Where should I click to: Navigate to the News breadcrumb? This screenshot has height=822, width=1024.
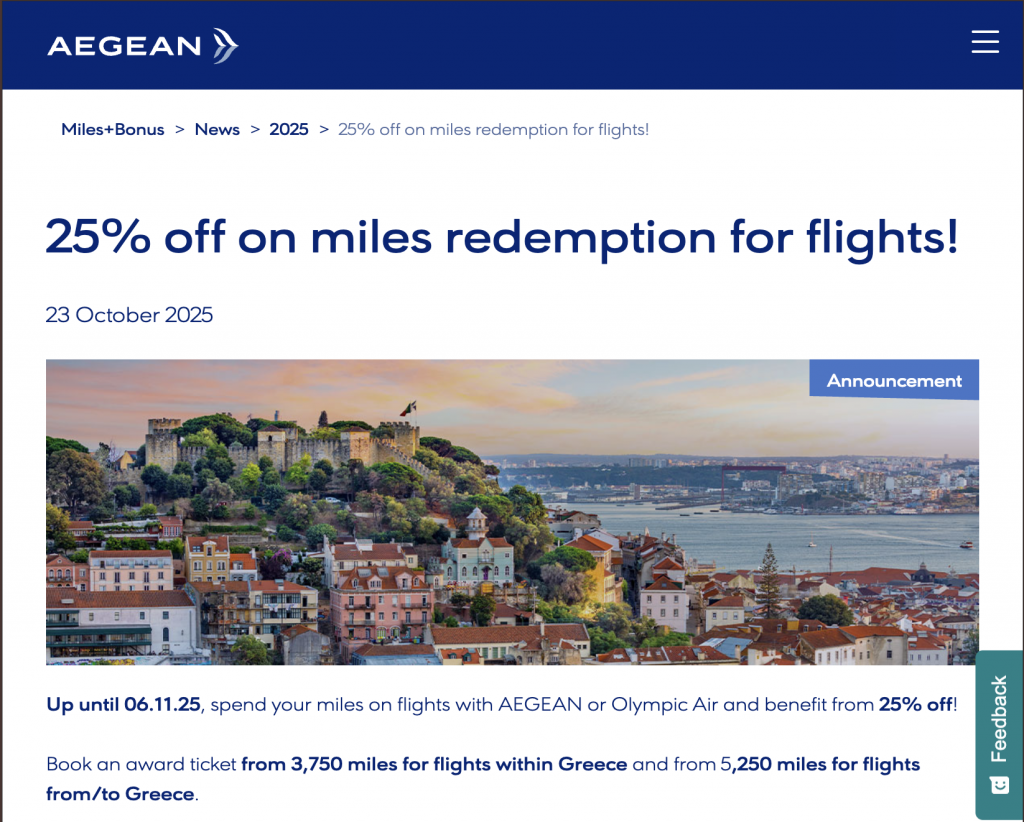217,129
